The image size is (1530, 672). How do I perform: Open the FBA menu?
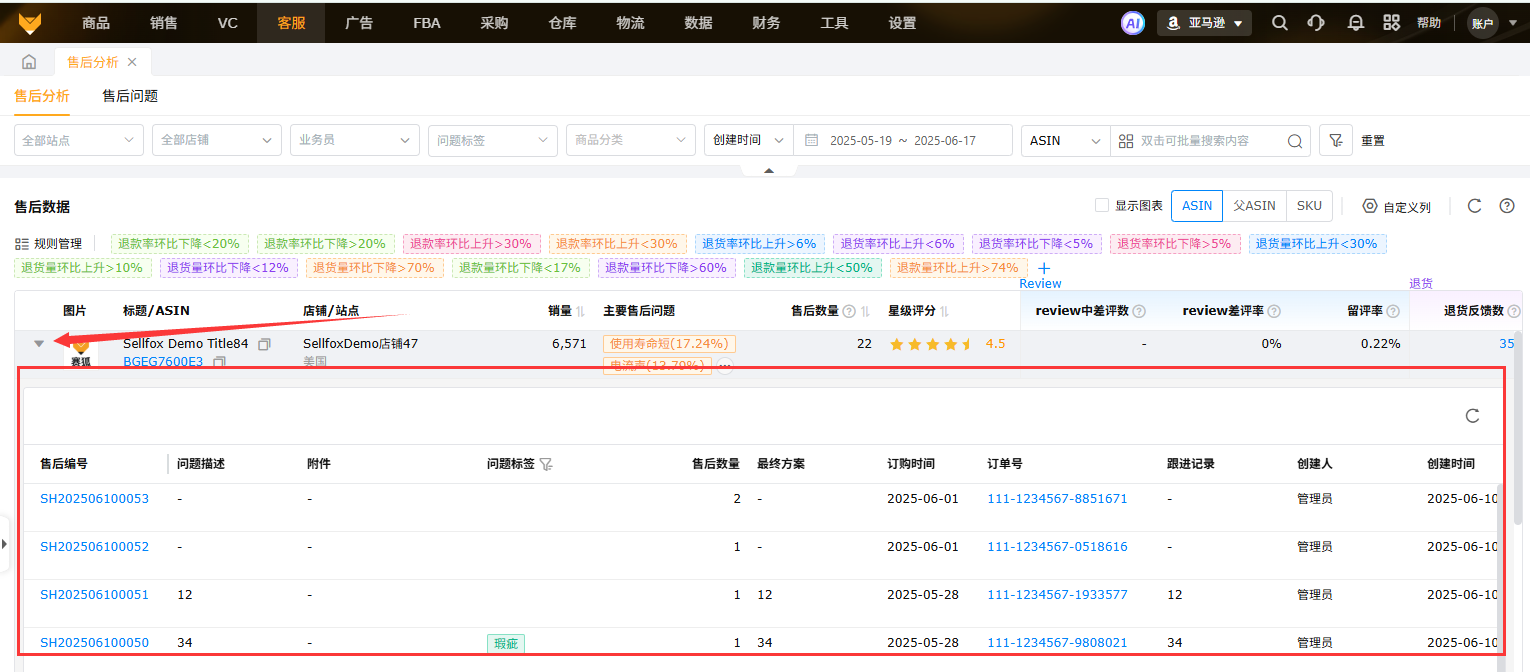tap(426, 23)
